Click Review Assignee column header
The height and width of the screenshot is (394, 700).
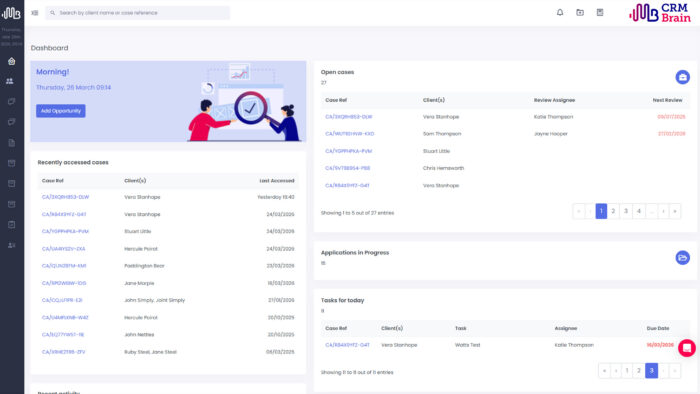pos(554,100)
